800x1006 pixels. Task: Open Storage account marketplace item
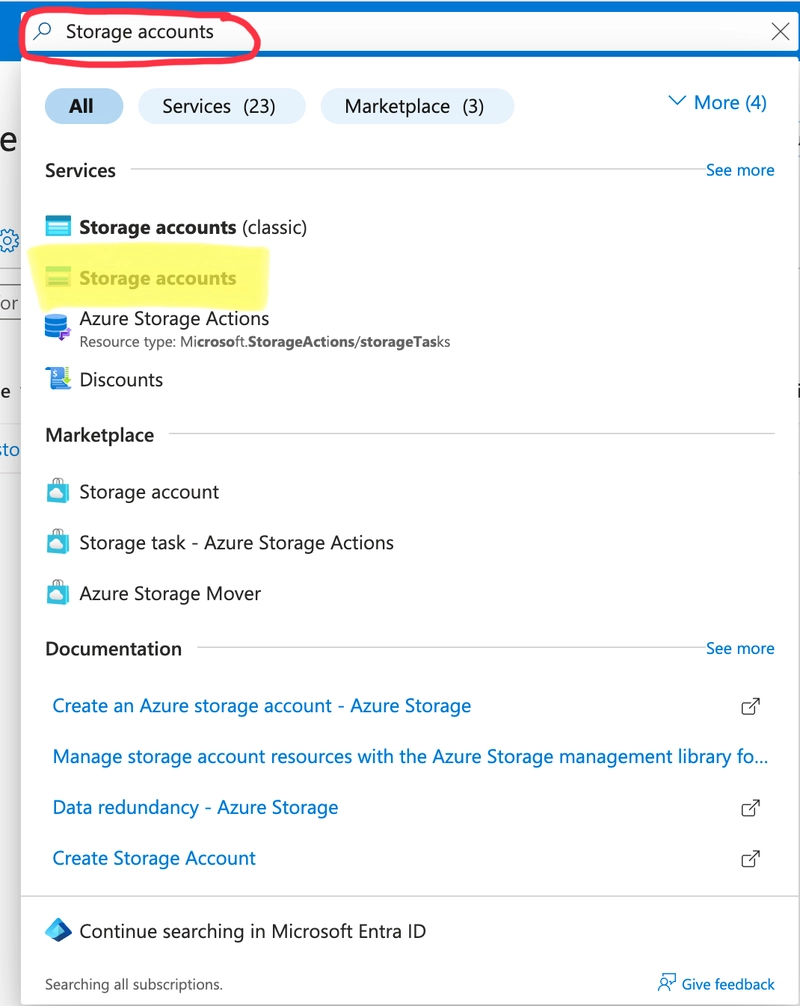(149, 492)
